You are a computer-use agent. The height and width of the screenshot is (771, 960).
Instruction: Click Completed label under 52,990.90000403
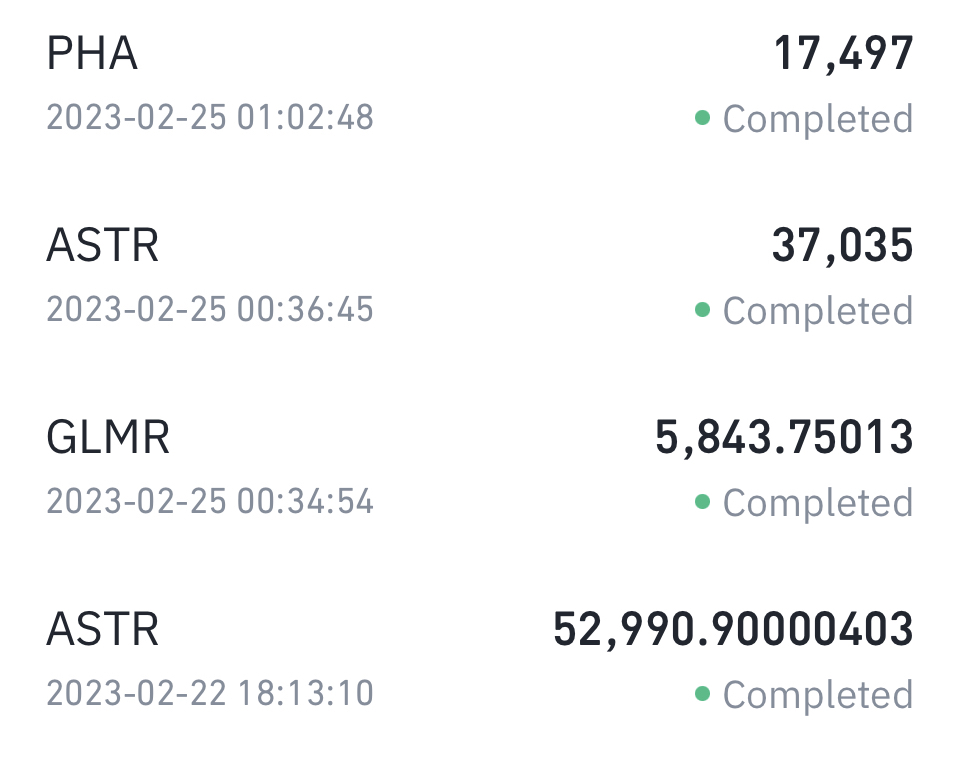click(818, 694)
